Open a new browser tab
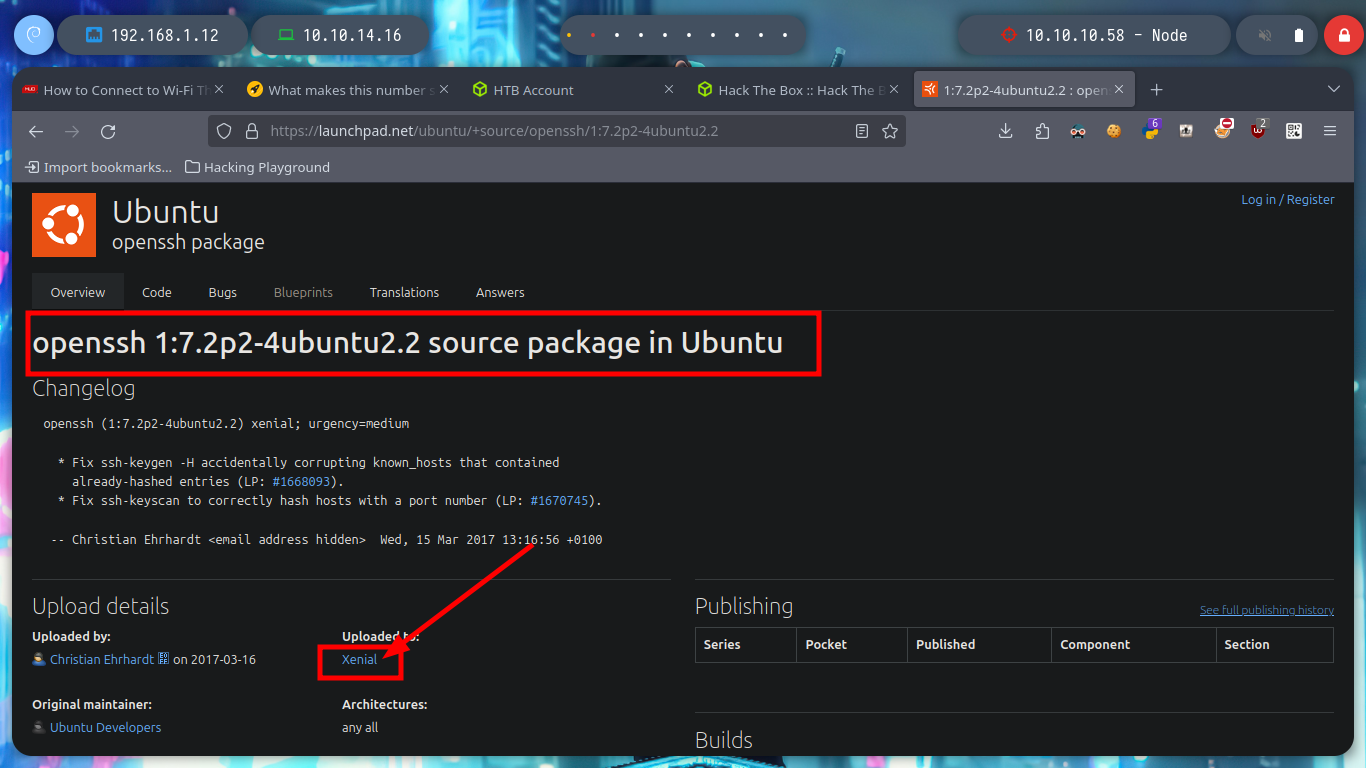This screenshot has height=768, width=1366. pyautogui.click(x=1156, y=90)
